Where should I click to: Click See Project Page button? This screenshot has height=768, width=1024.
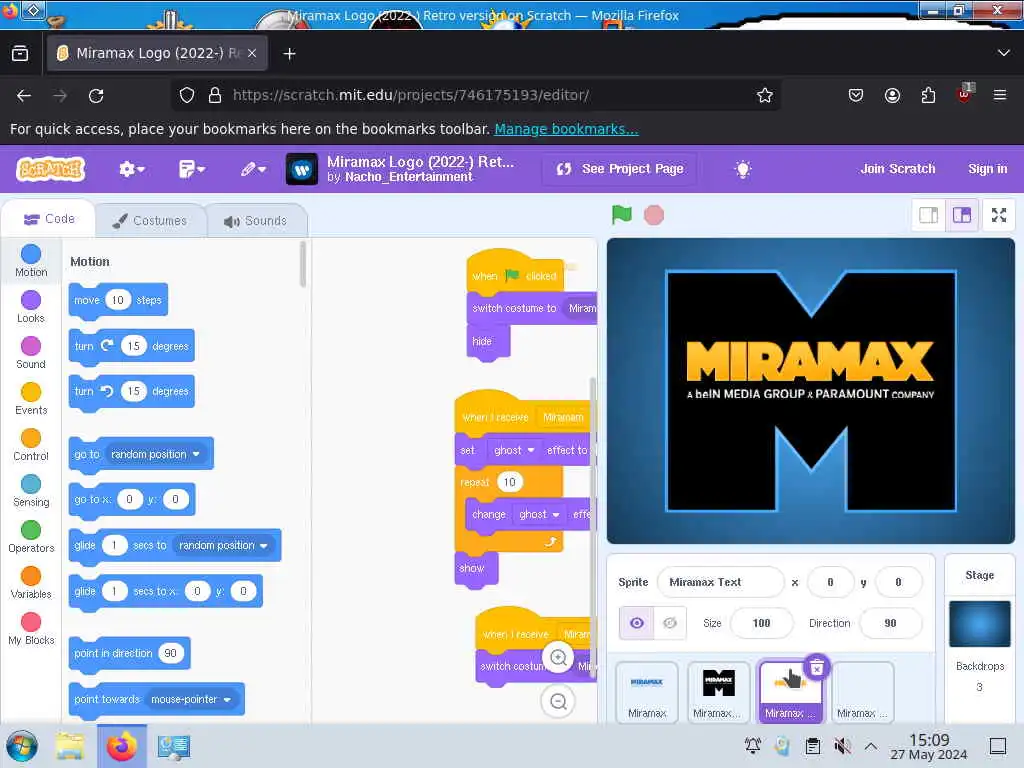[620, 169]
